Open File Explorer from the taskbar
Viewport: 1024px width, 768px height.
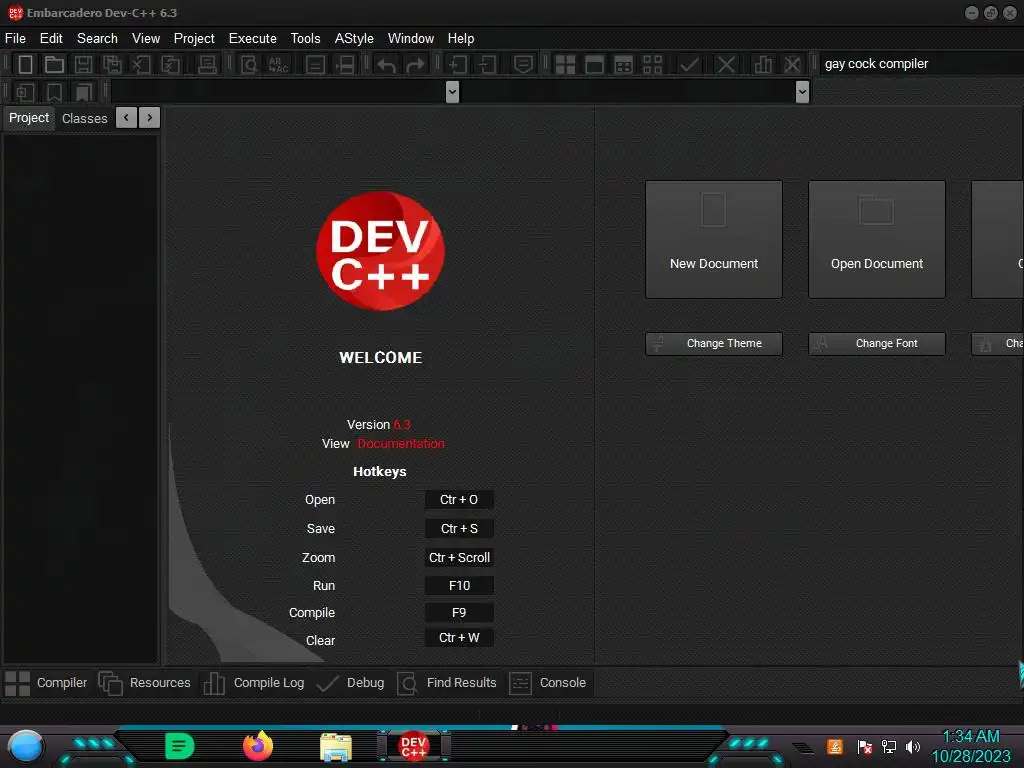pyautogui.click(x=336, y=747)
